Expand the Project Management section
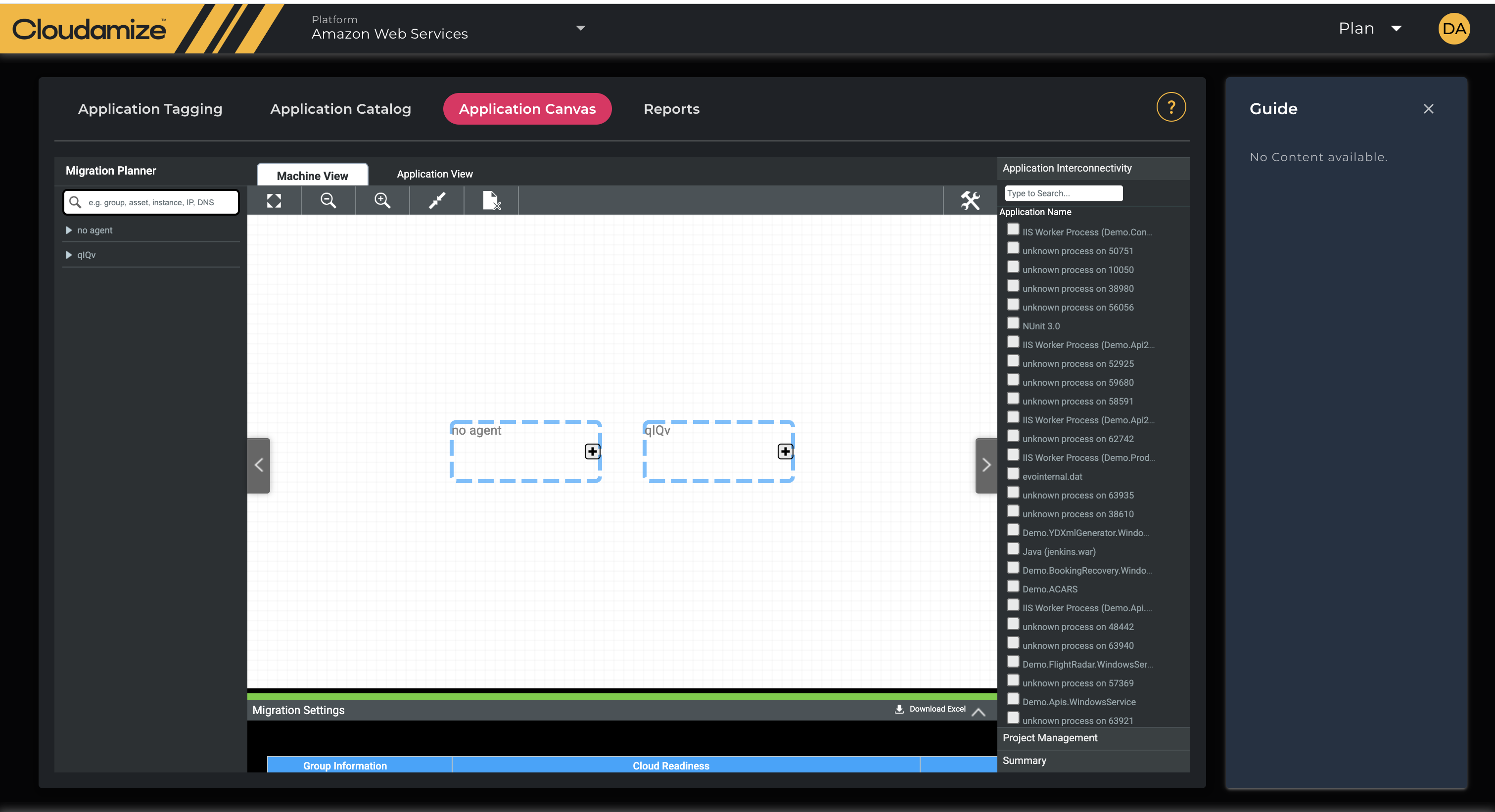 (x=1049, y=738)
